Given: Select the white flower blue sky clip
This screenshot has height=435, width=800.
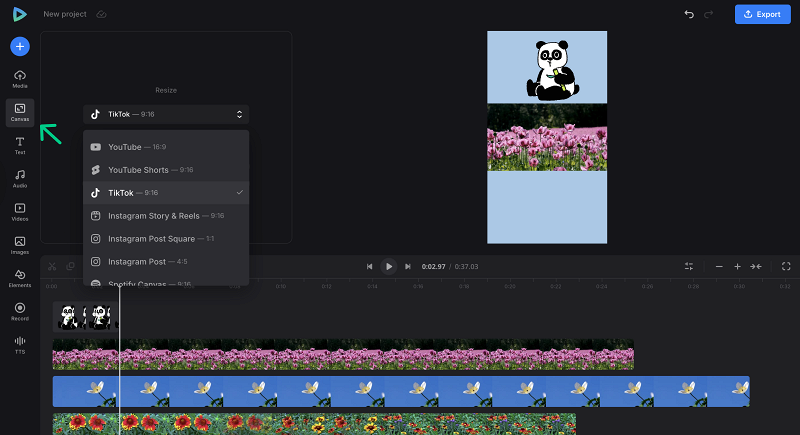Looking at the screenshot, I should pos(401,391).
